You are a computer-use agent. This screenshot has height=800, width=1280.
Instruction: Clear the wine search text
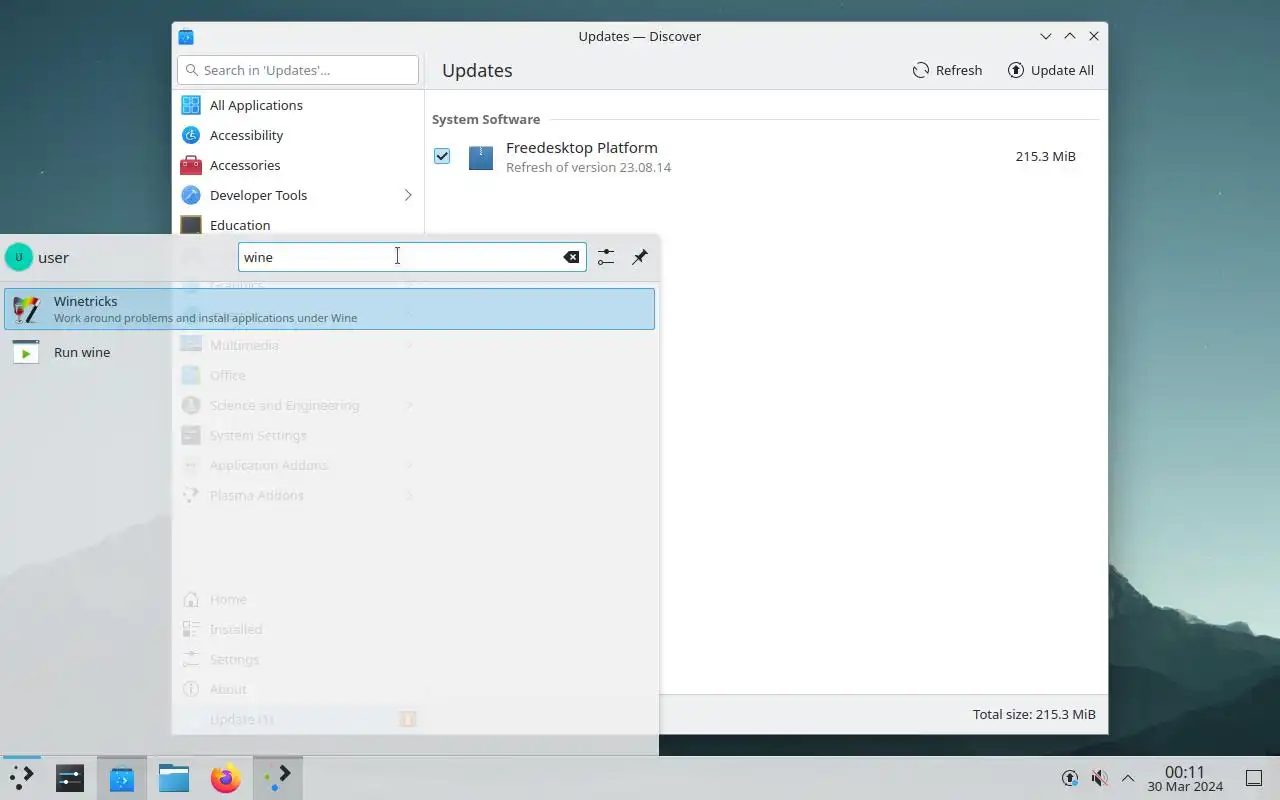pos(571,257)
